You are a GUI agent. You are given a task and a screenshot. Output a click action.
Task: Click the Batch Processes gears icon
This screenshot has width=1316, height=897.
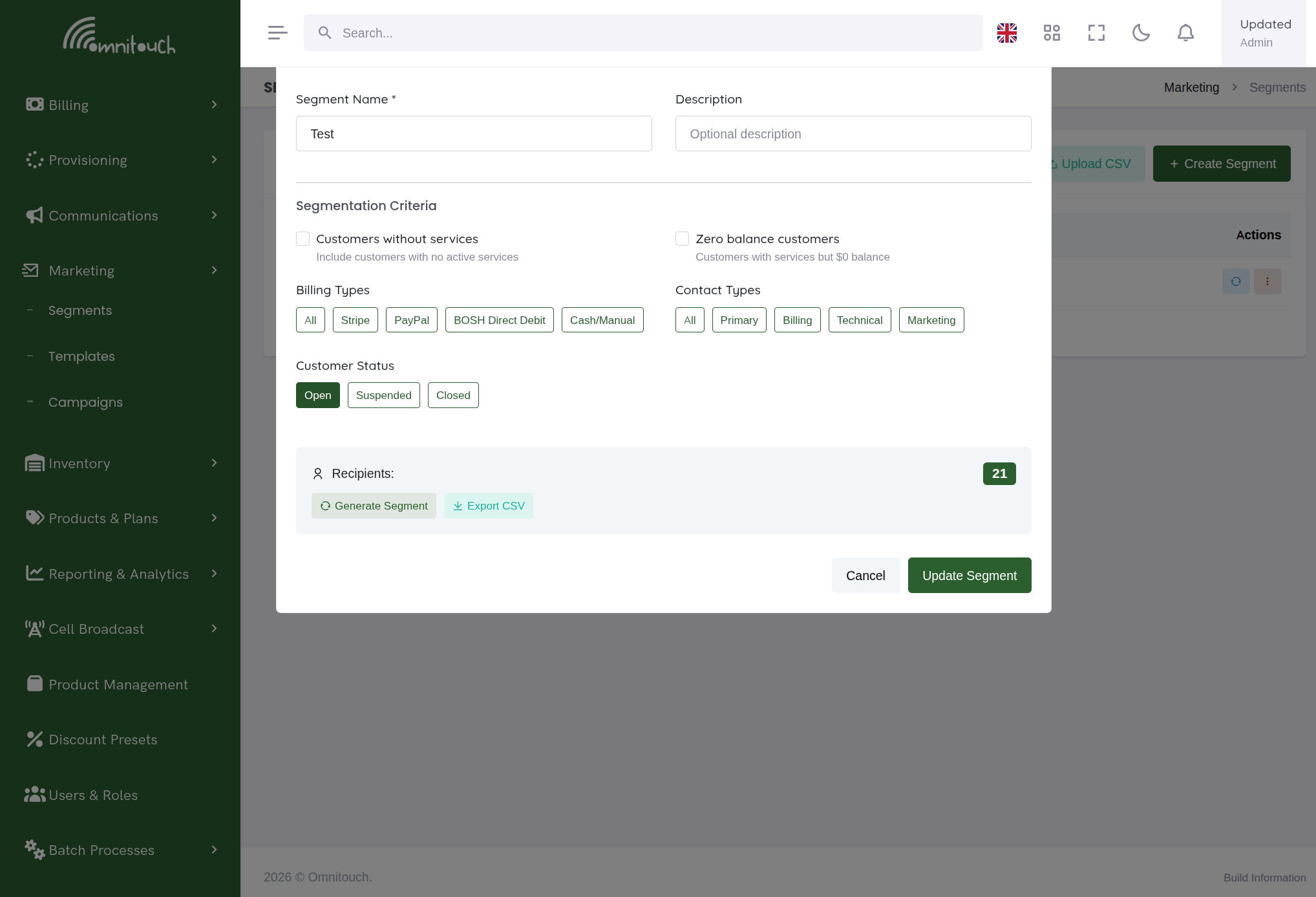[35, 850]
